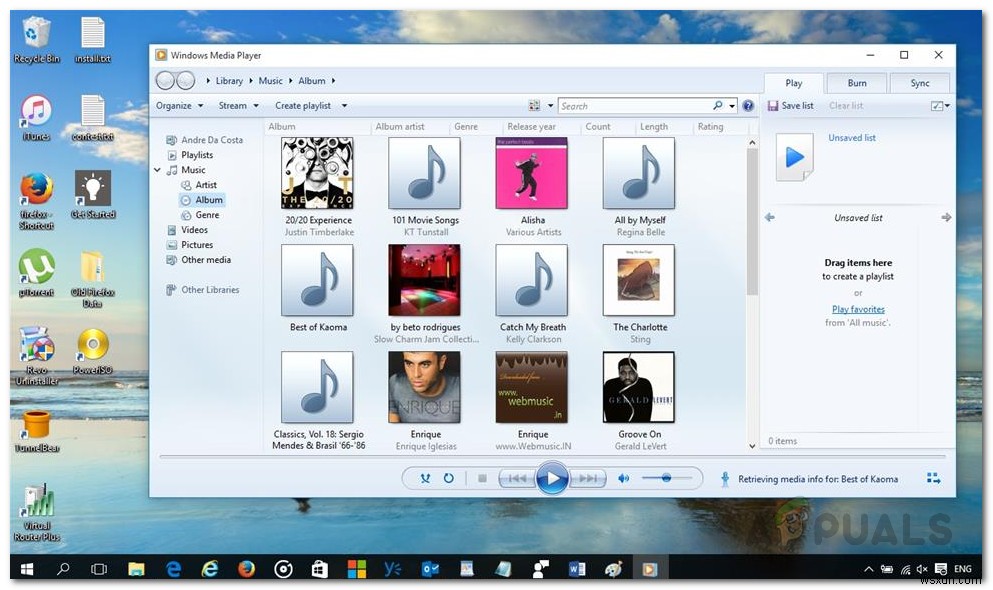Viewport: 993px width, 590px height.
Task: Toggle shuffle playback
Action: coord(424,478)
